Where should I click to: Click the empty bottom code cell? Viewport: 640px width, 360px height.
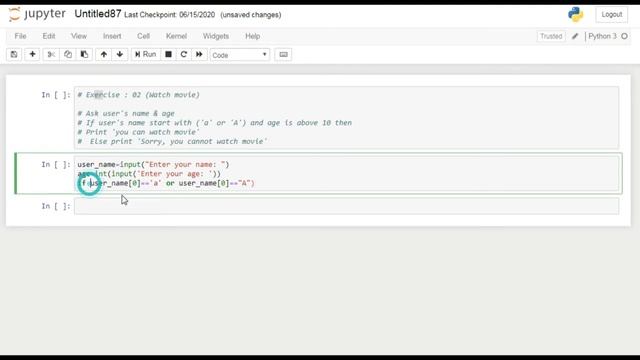346,206
